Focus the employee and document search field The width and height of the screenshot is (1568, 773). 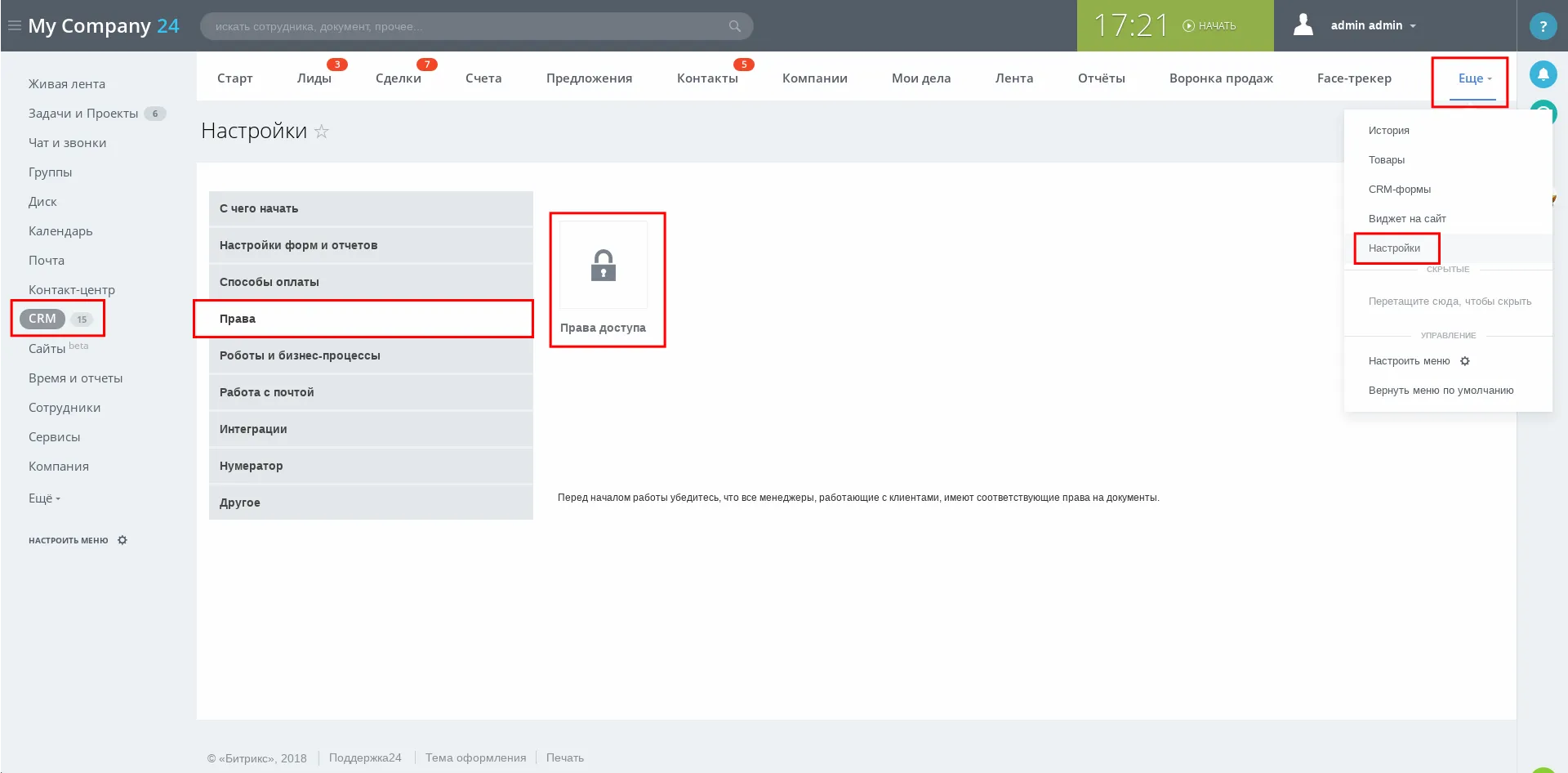[x=465, y=26]
